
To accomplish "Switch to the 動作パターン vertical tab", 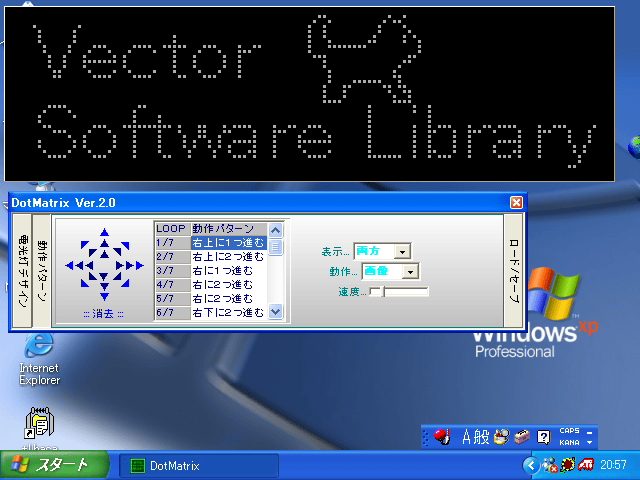I will coord(41,271).
